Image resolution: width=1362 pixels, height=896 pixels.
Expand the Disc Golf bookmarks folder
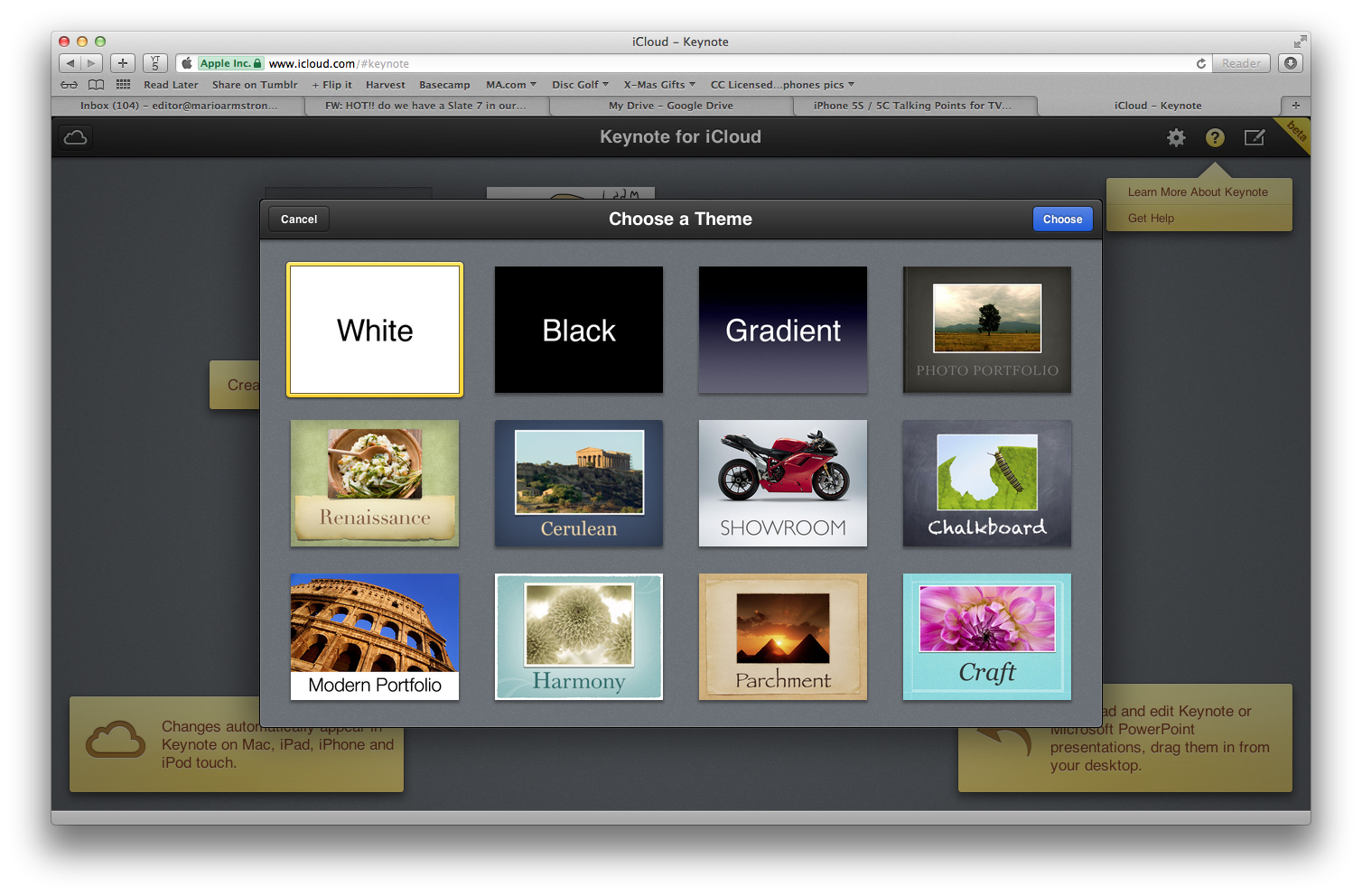click(581, 85)
